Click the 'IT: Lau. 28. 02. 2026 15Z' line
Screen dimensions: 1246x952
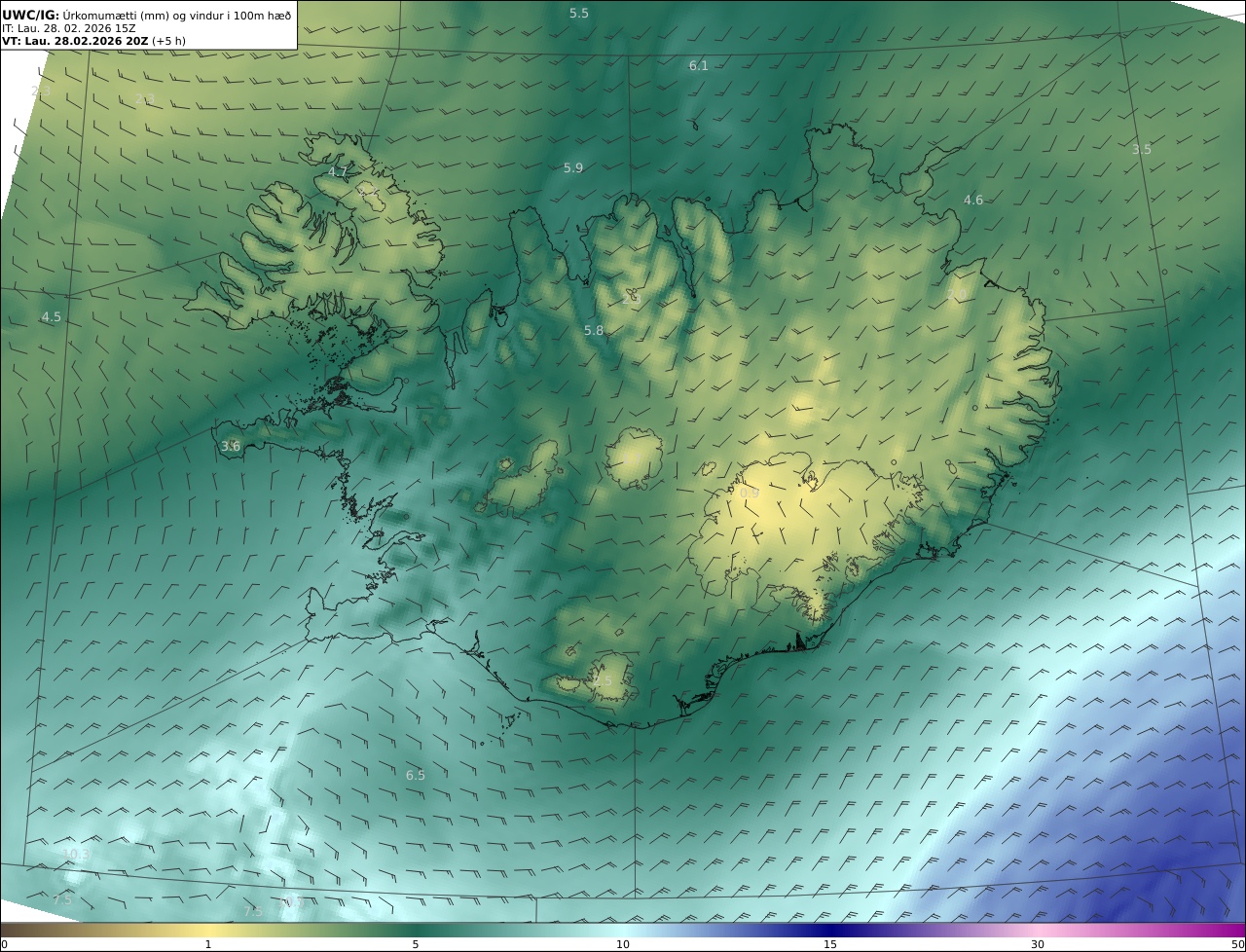69,28
